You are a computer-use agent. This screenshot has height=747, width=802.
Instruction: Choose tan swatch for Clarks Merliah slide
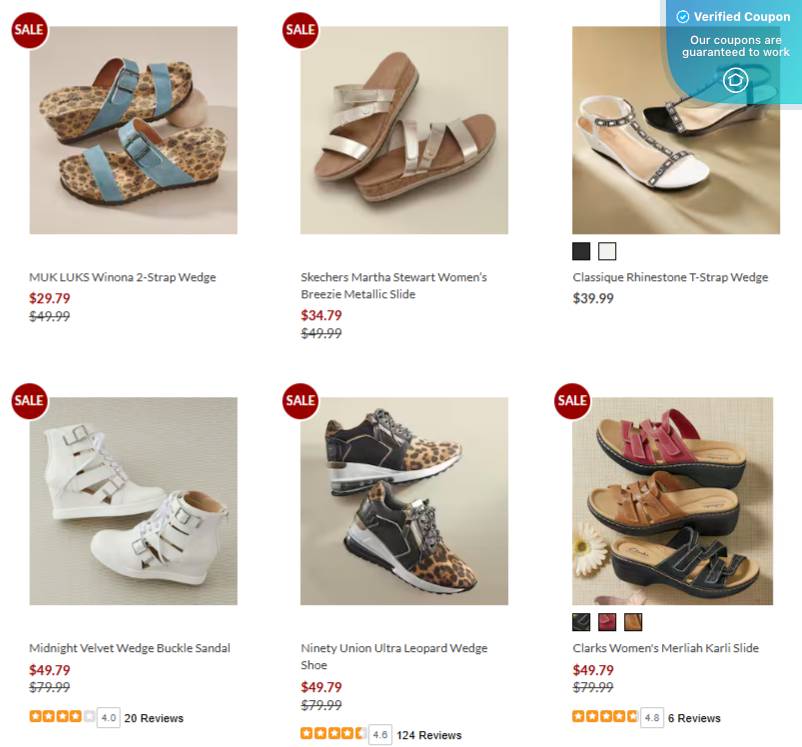pyautogui.click(x=633, y=622)
